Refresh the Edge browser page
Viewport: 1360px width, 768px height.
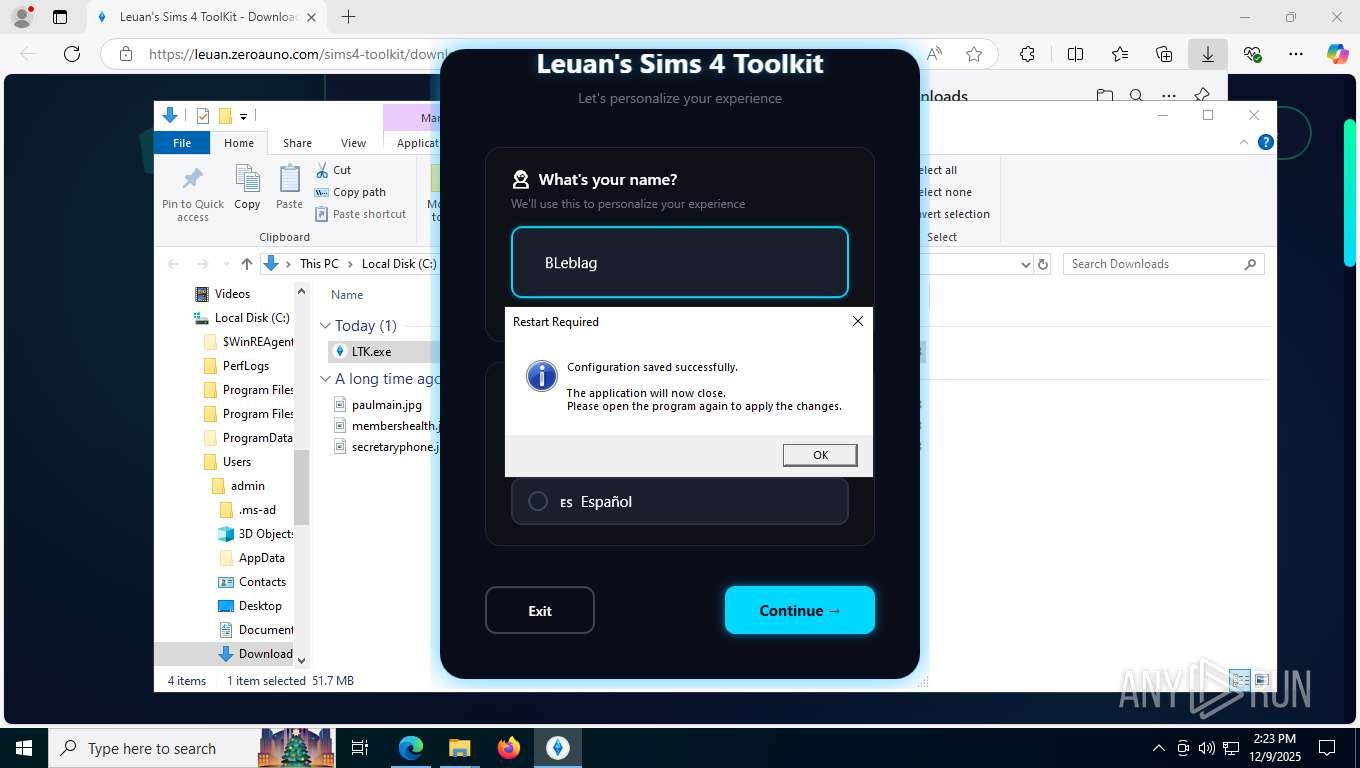tap(71, 54)
